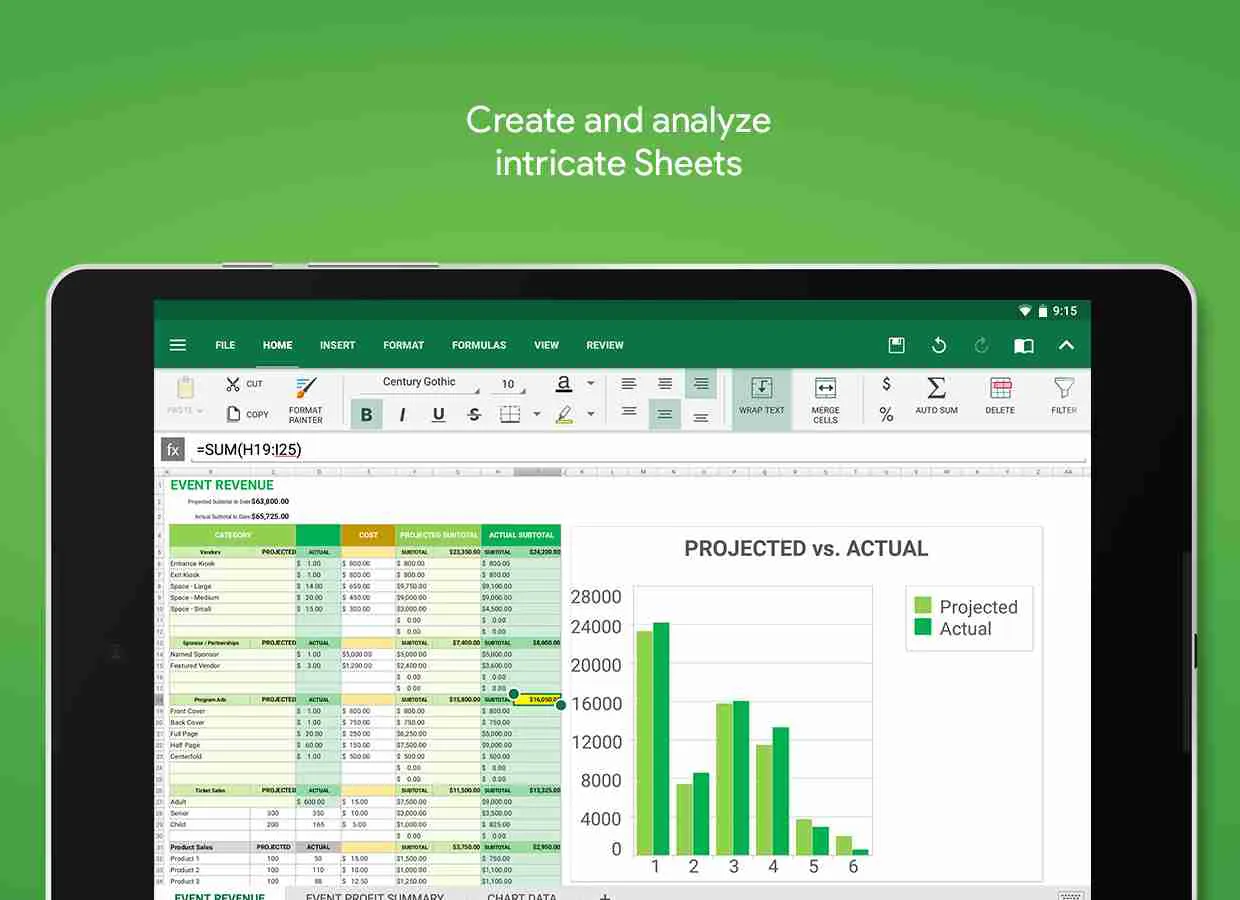The image size is (1240, 900).
Task: Open the font size dropdown showing 10
Action: (508, 383)
